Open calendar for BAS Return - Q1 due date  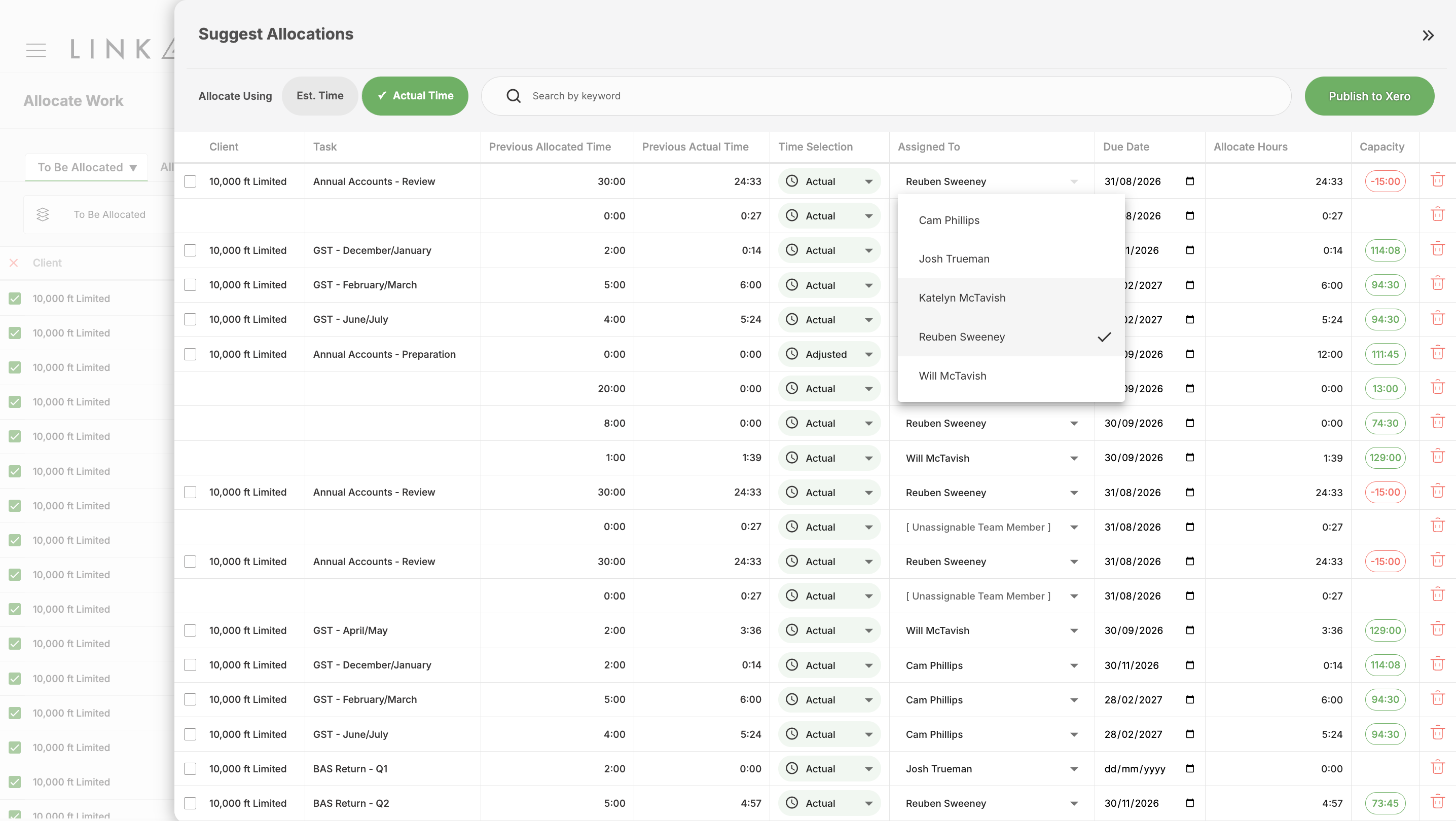pyautogui.click(x=1190, y=768)
